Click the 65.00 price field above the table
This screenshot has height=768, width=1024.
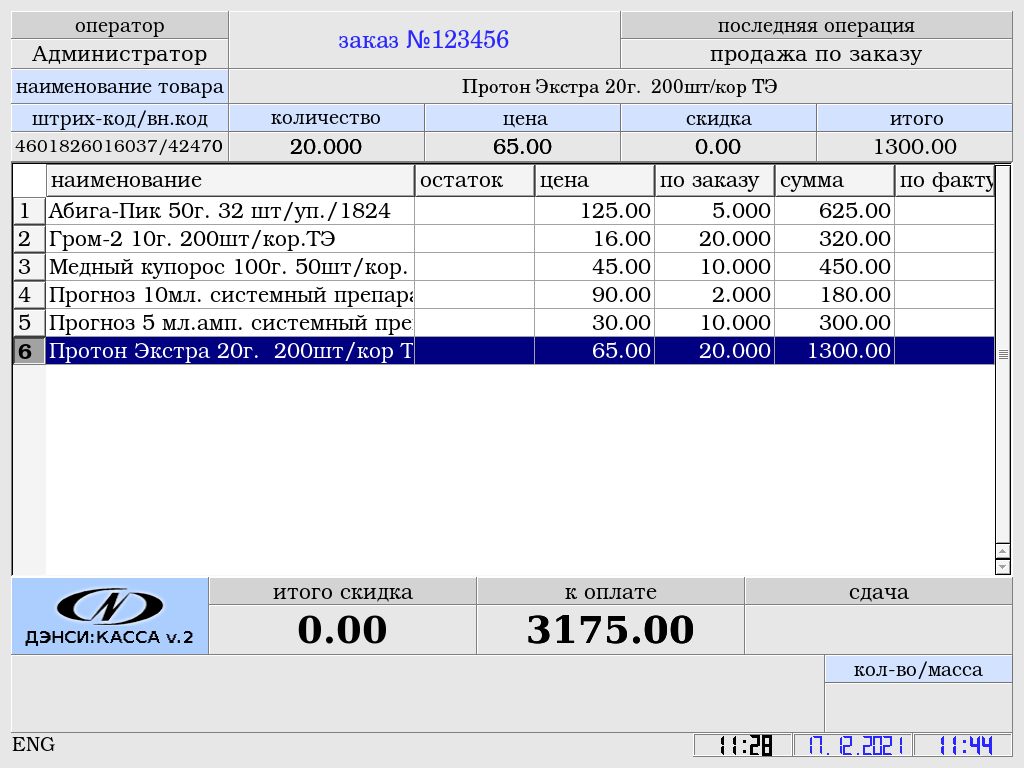522,146
